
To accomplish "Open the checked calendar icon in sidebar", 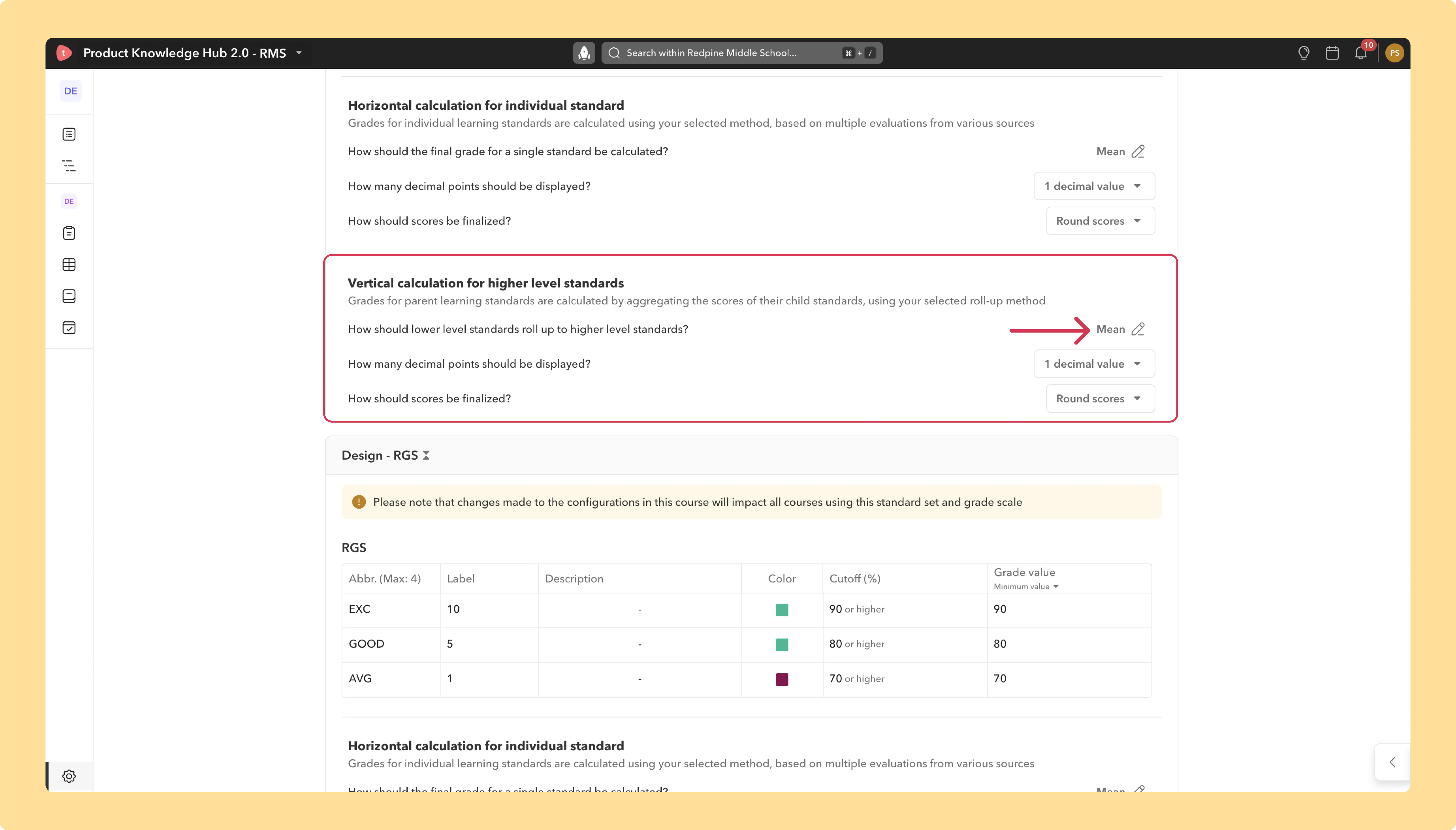I will tap(69, 328).
